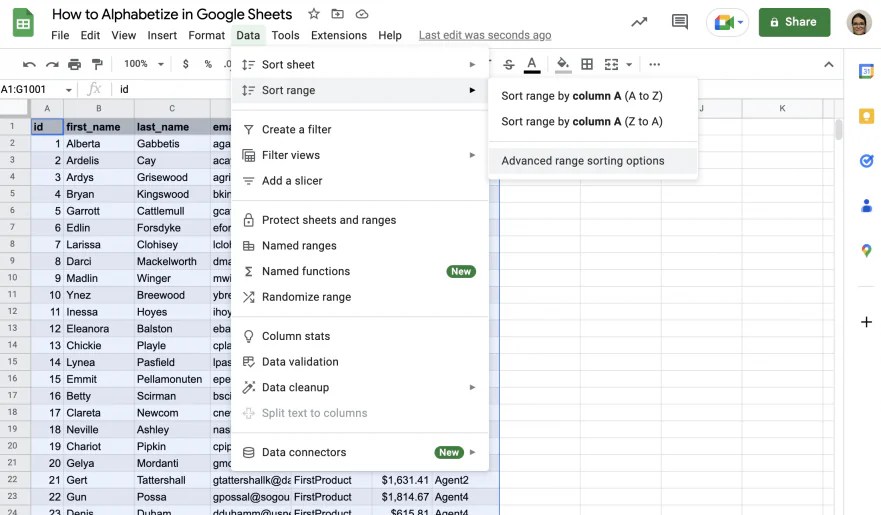Open text color picker
The image size is (881, 515).
click(x=532, y=65)
